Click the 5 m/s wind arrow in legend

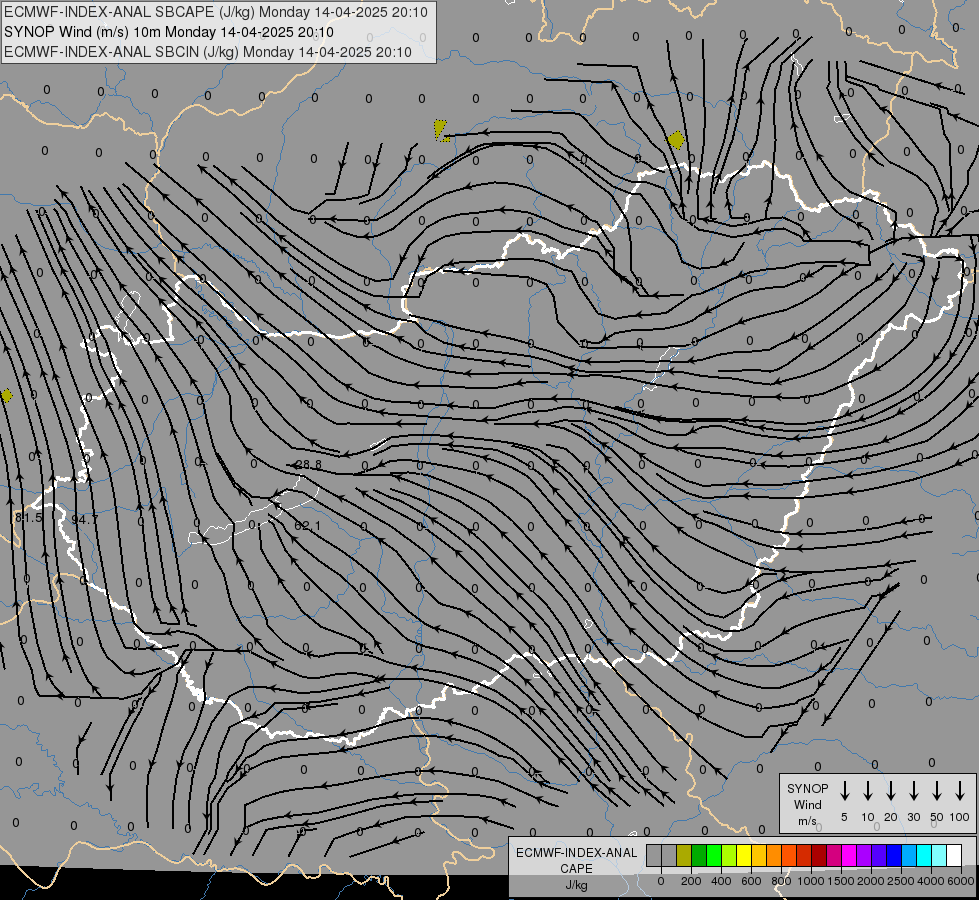[844, 791]
